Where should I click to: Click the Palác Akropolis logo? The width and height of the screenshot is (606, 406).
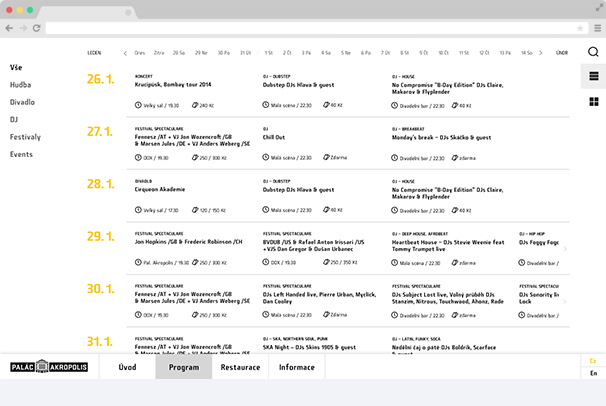[x=49, y=367]
